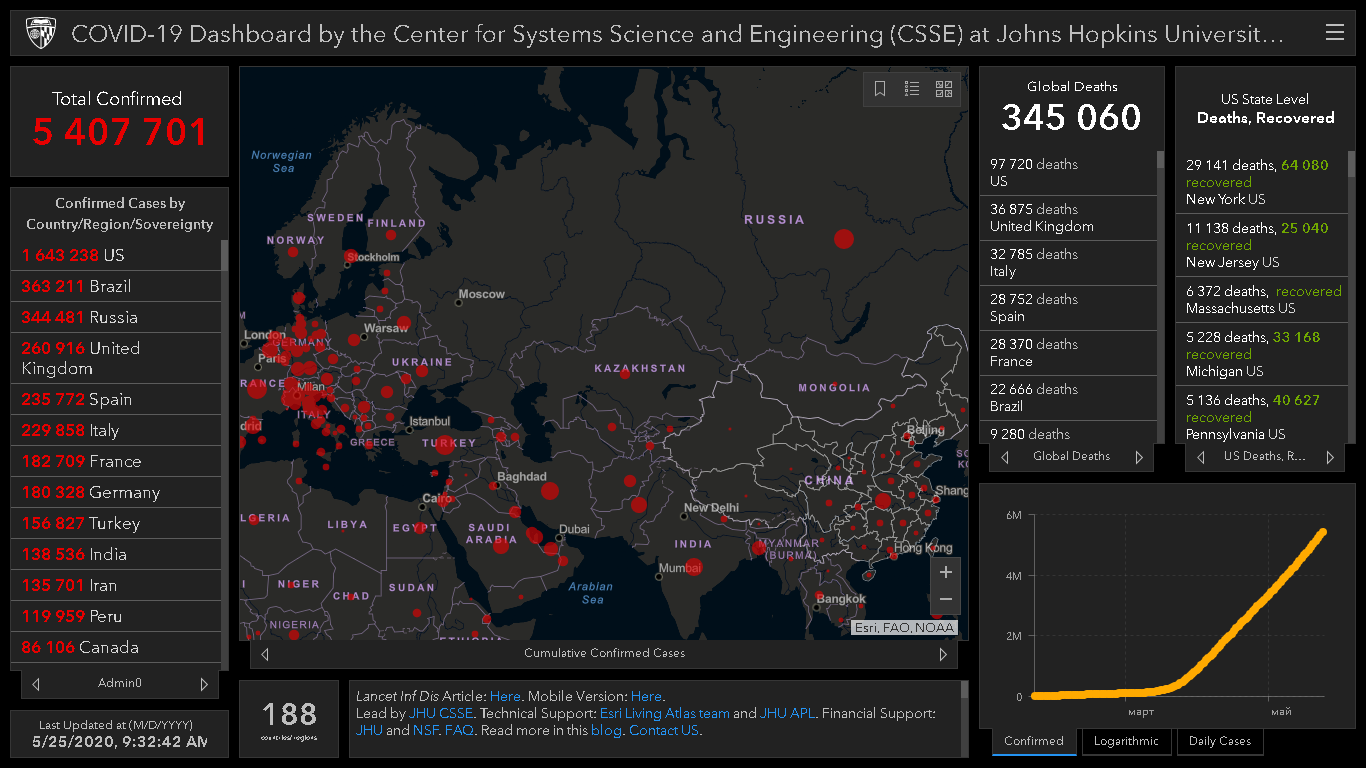Zoom in on the map
This screenshot has height=768, width=1366.
(x=945, y=573)
